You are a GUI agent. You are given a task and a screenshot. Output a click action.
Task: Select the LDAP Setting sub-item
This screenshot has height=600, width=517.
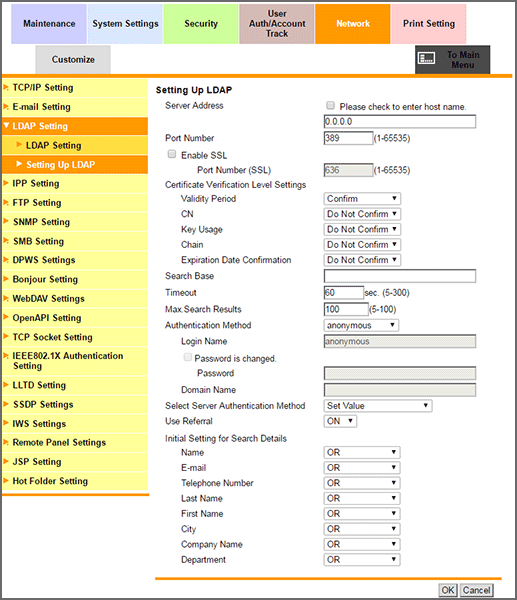point(75,145)
